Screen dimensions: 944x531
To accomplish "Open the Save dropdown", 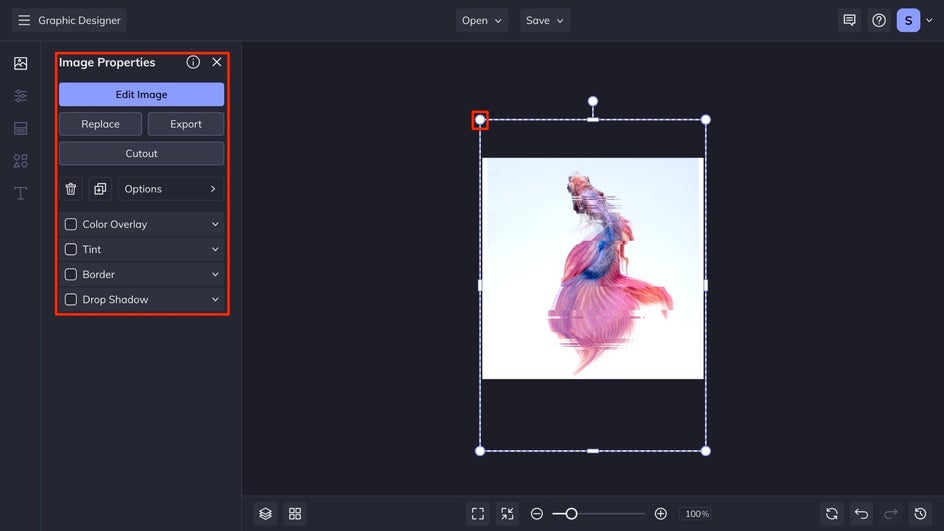I will tap(545, 20).
